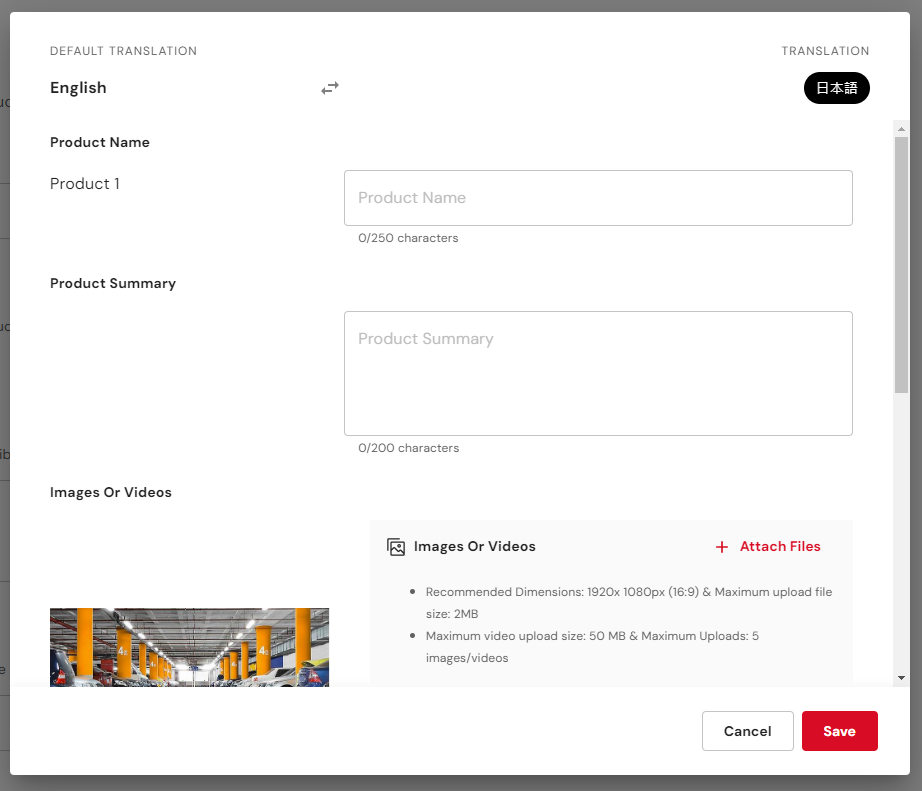The width and height of the screenshot is (922, 791).
Task: Click the picture icon beside Images Or Videos
Action: coord(396,547)
